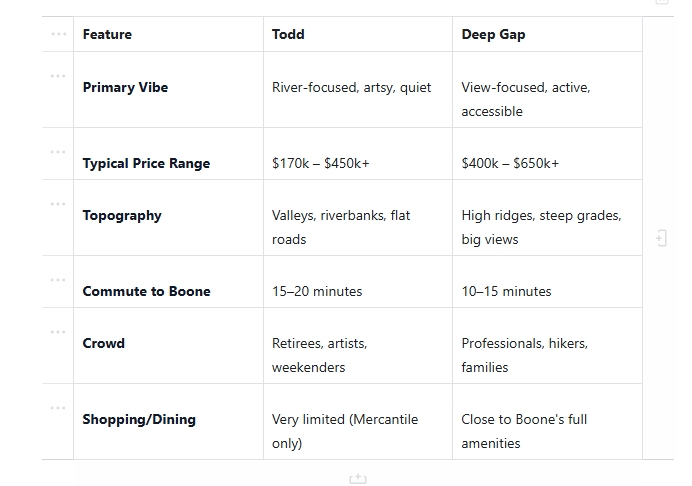This screenshot has width=692, height=486.
Task: Click the row options dots beside Commute to Boone
Action: pyautogui.click(x=58, y=280)
